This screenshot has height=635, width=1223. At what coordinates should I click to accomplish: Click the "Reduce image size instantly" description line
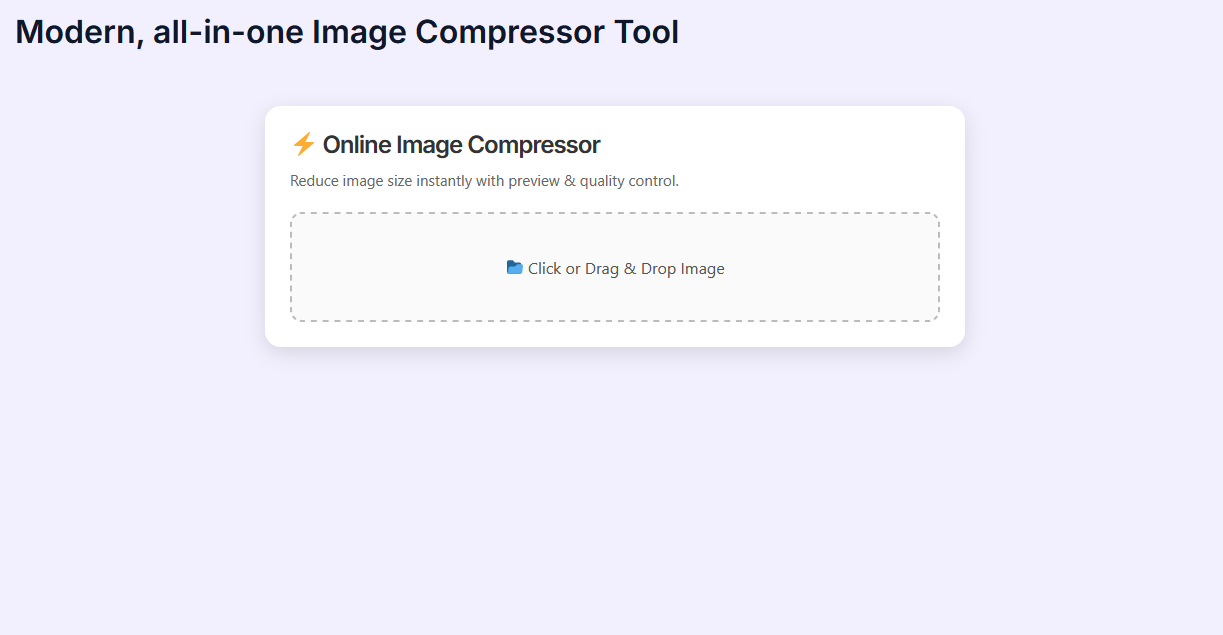point(484,181)
